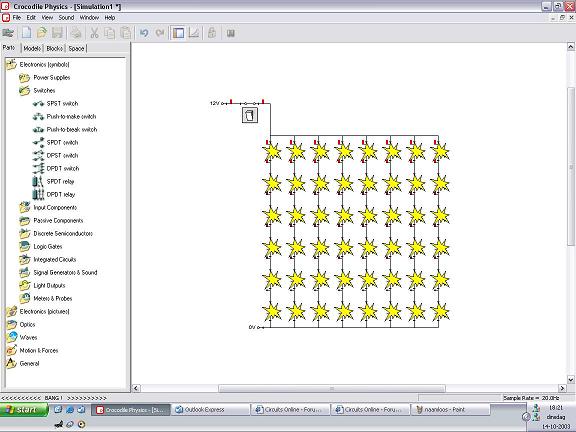Open the Edit menu
Screen dimensions: 576x432
31,18
